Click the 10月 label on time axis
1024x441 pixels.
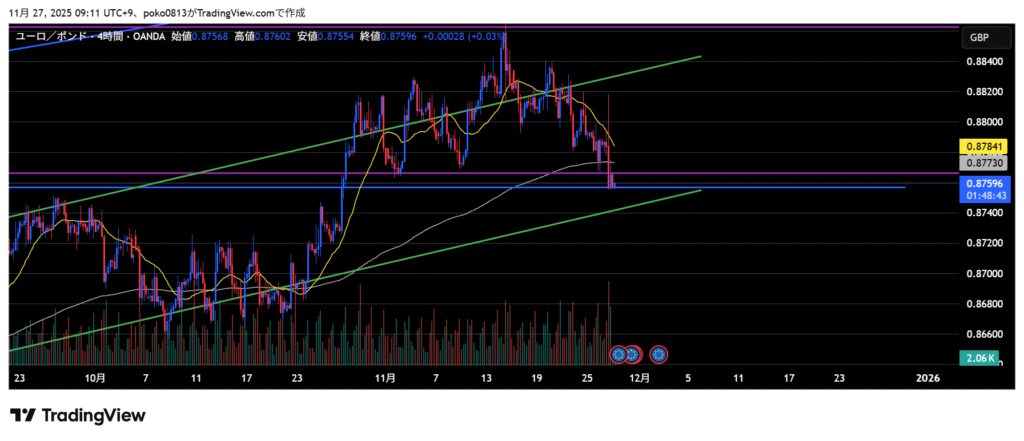click(97, 378)
